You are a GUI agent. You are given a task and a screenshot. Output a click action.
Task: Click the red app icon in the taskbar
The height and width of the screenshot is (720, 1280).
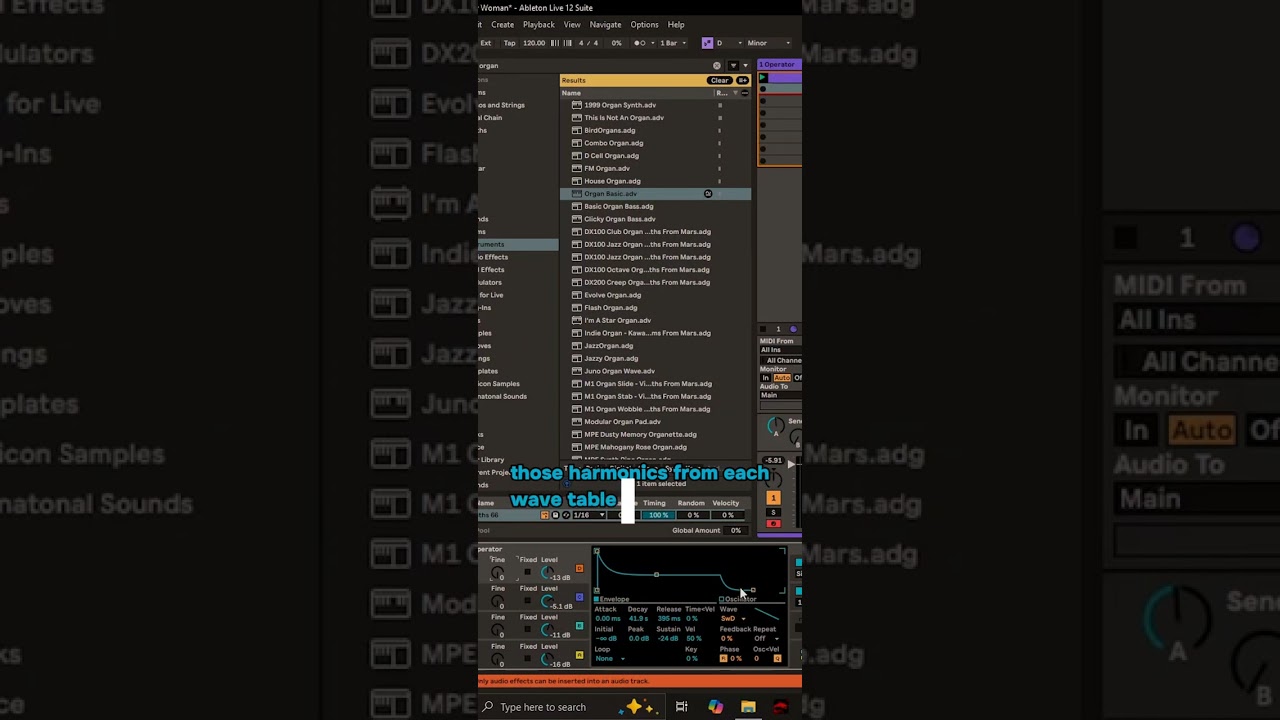pos(781,707)
